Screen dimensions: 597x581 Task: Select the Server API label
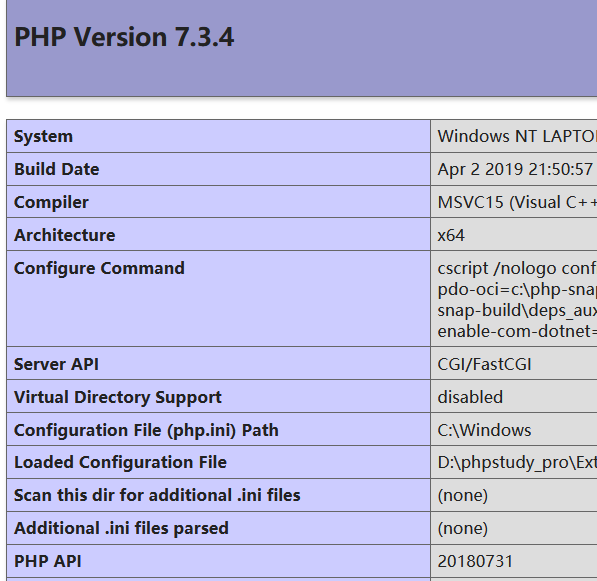pos(56,364)
